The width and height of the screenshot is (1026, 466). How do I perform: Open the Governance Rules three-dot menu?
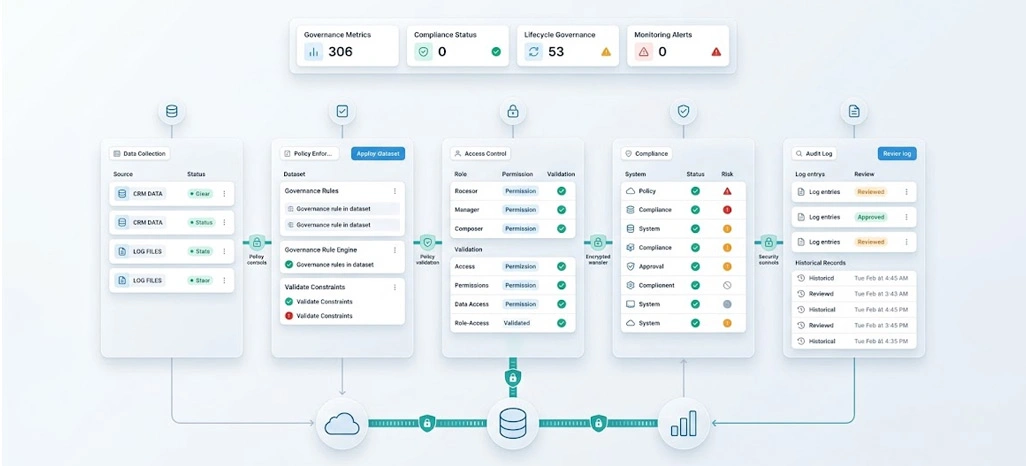pyautogui.click(x=395, y=191)
